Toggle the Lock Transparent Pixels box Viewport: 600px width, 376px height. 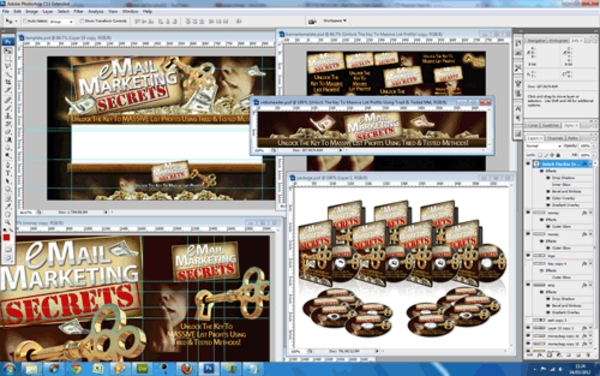540,155
